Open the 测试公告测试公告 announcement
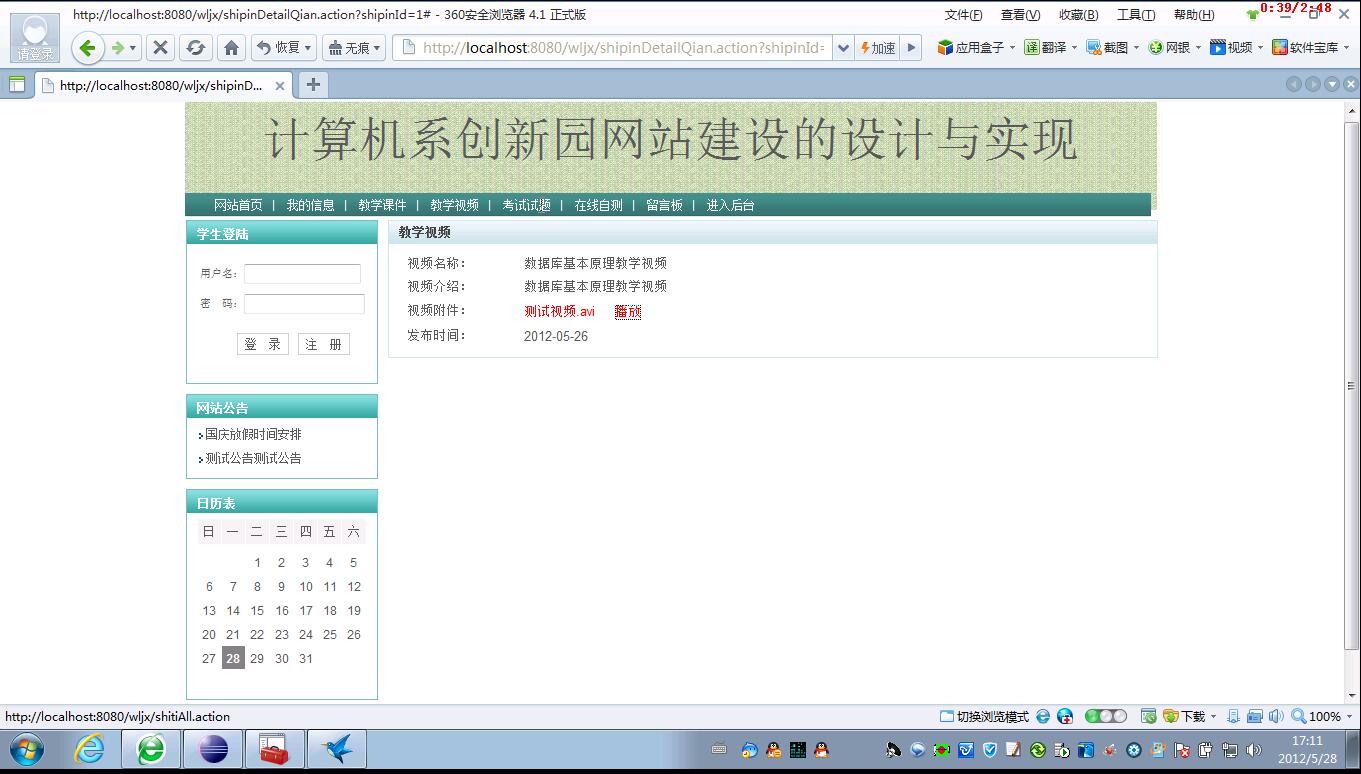The image size is (1361, 774). coord(253,458)
